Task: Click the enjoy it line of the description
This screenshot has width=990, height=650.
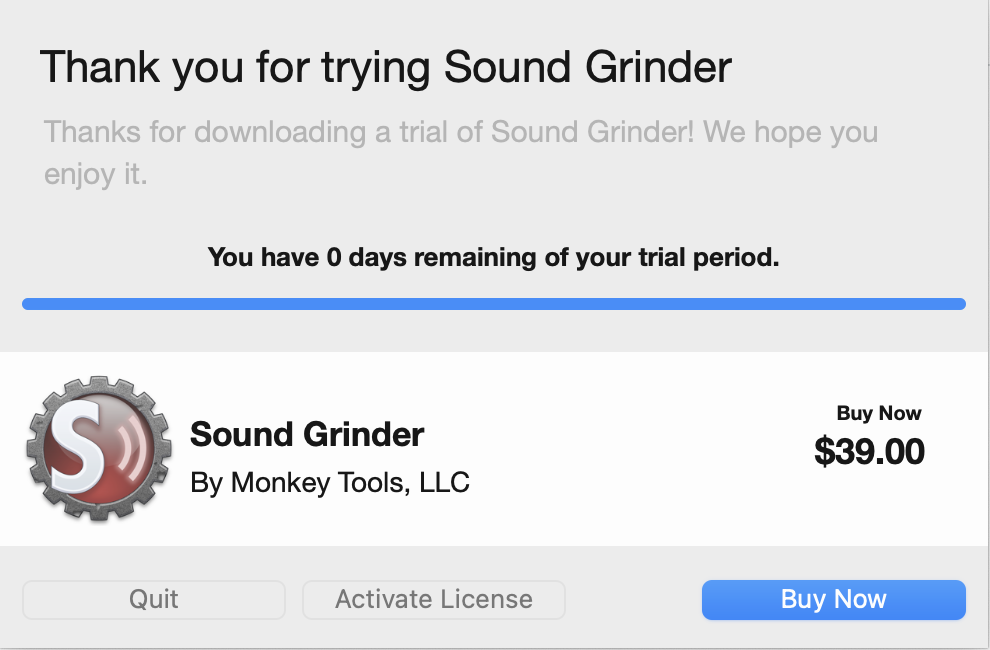Action: 95,174
